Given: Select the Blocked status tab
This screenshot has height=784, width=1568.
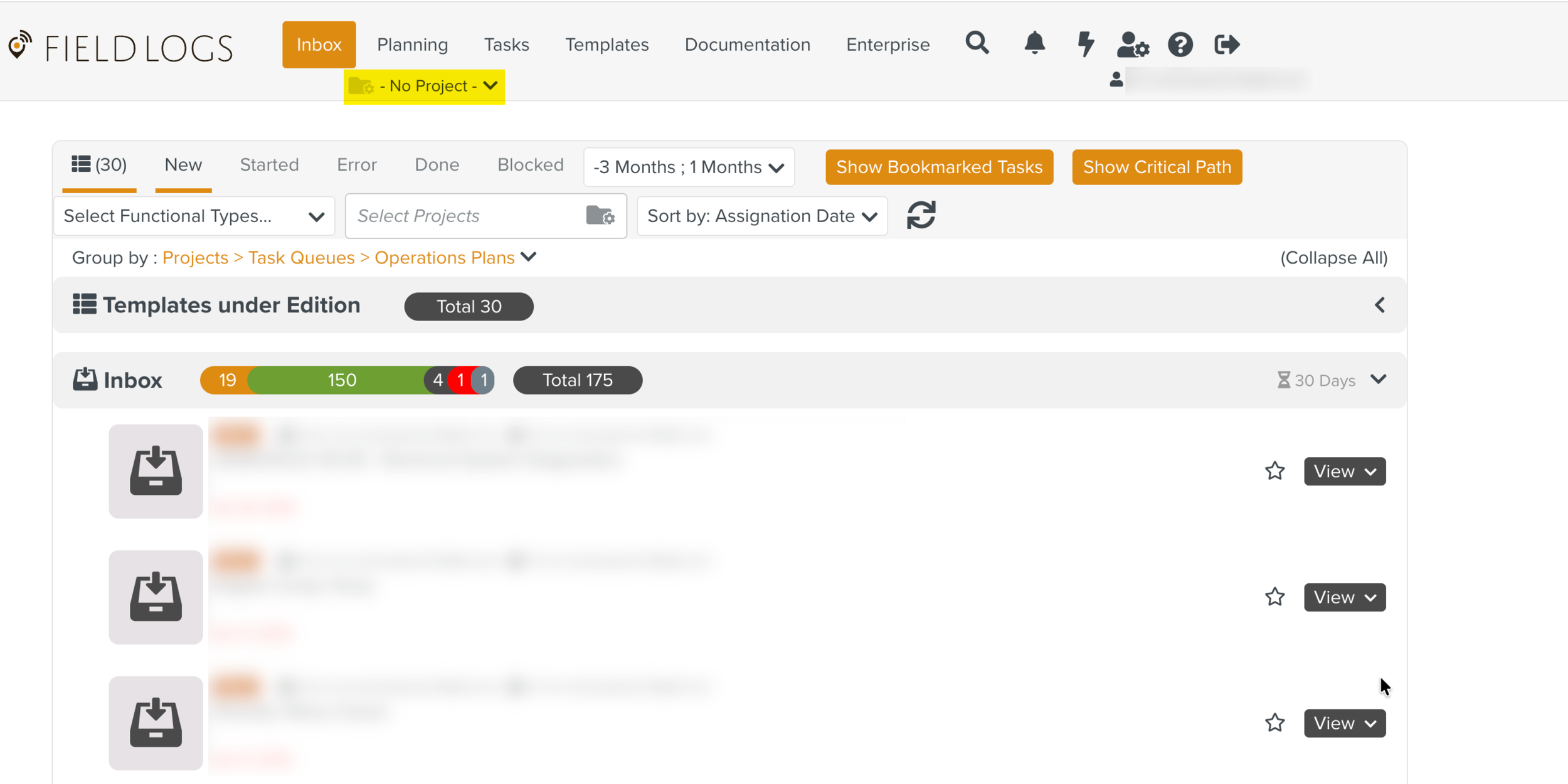Looking at the screenshot, I should click(530, 164).
